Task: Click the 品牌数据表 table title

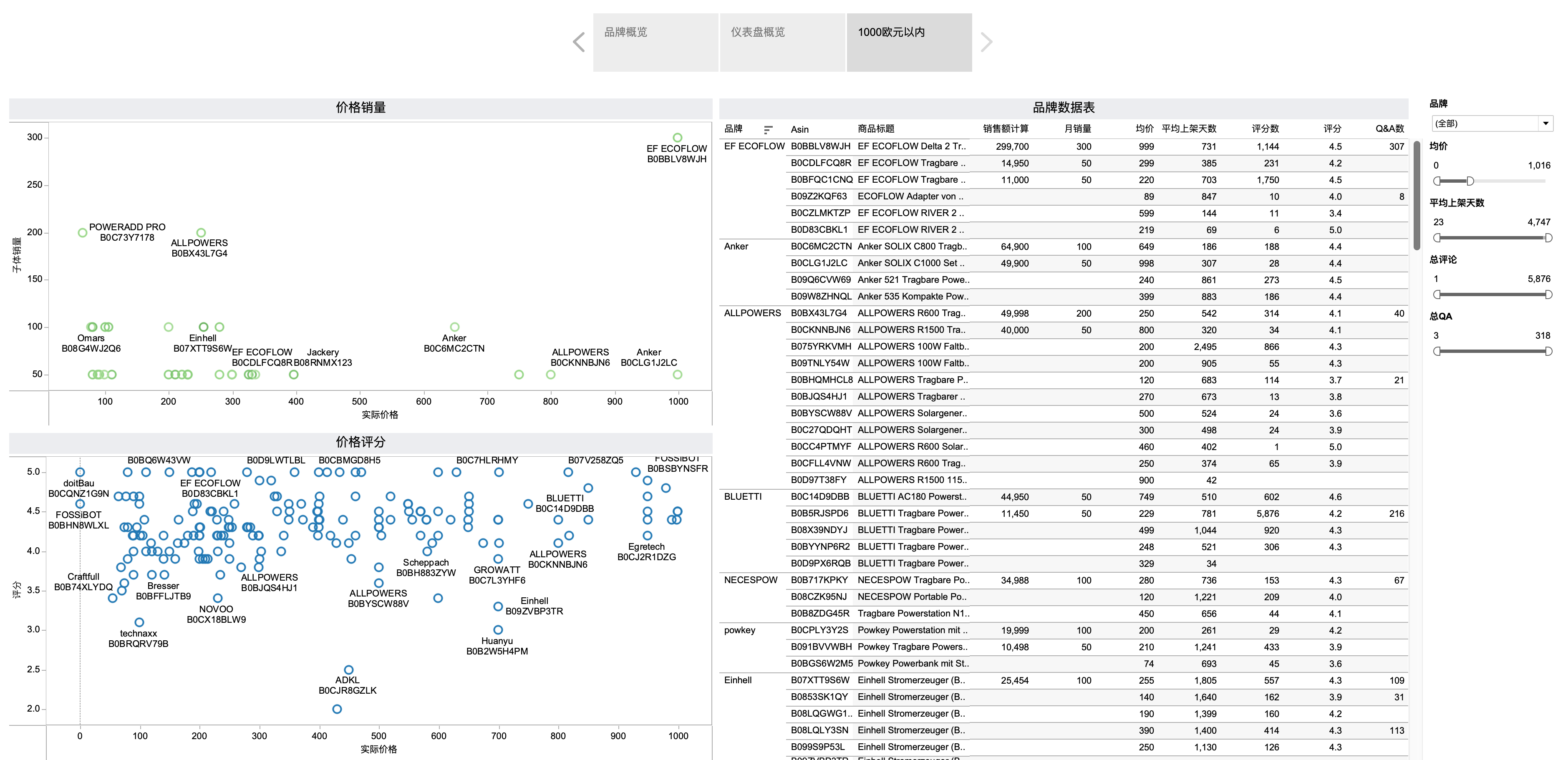Action: 1064,108
